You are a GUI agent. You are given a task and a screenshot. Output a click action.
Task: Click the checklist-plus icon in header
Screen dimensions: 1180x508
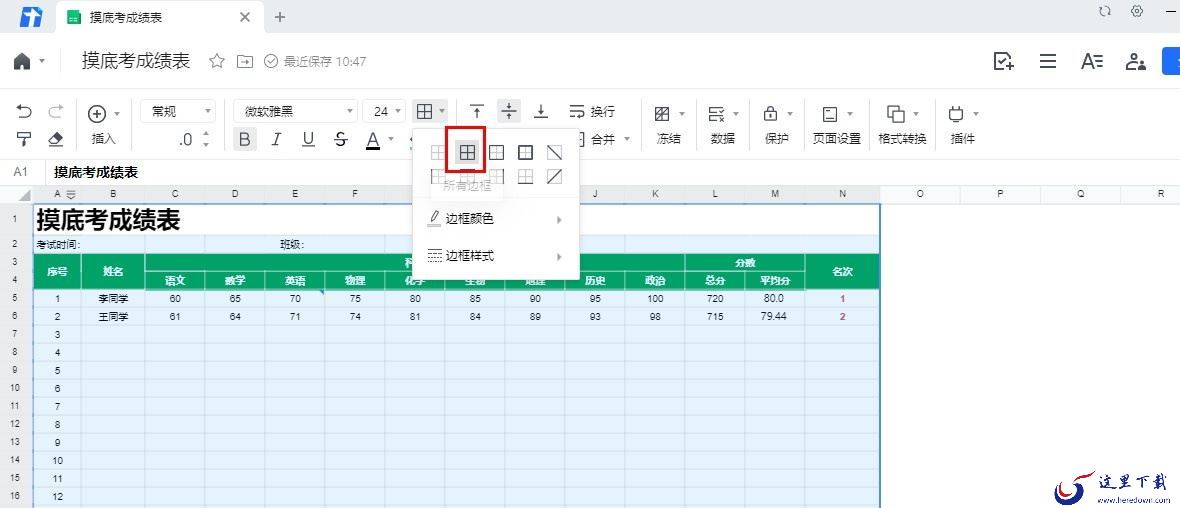point(1003,61)
